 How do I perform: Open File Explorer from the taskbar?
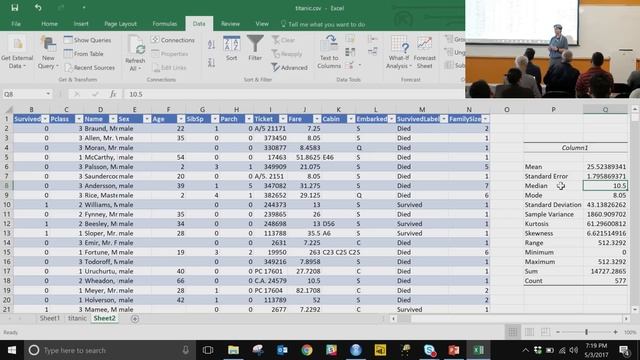(233, 350)
